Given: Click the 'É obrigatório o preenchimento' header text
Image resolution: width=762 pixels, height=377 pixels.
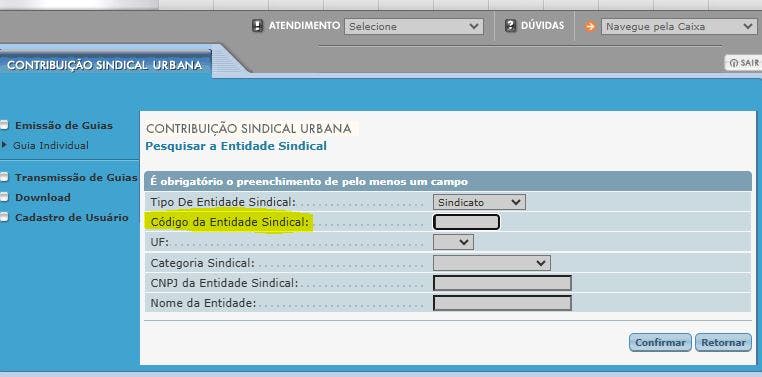Looking at the screenshot, I should (x=309, y=181).
